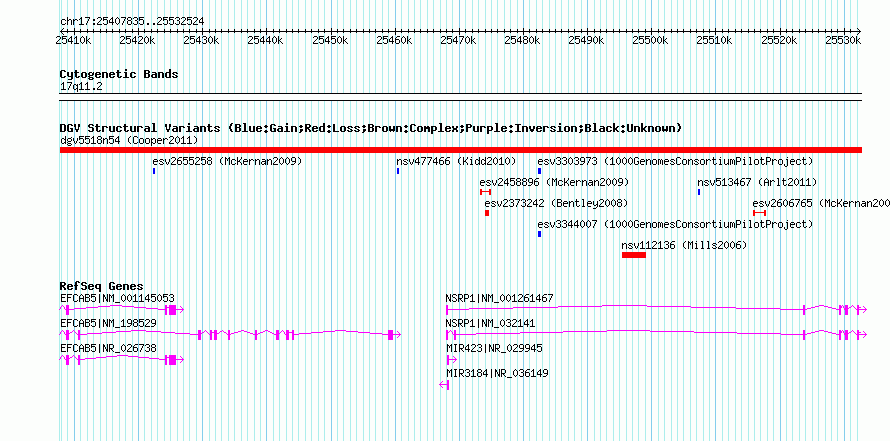Click the NSRP1 NM_032141 transcript glyph

point(656,335)
